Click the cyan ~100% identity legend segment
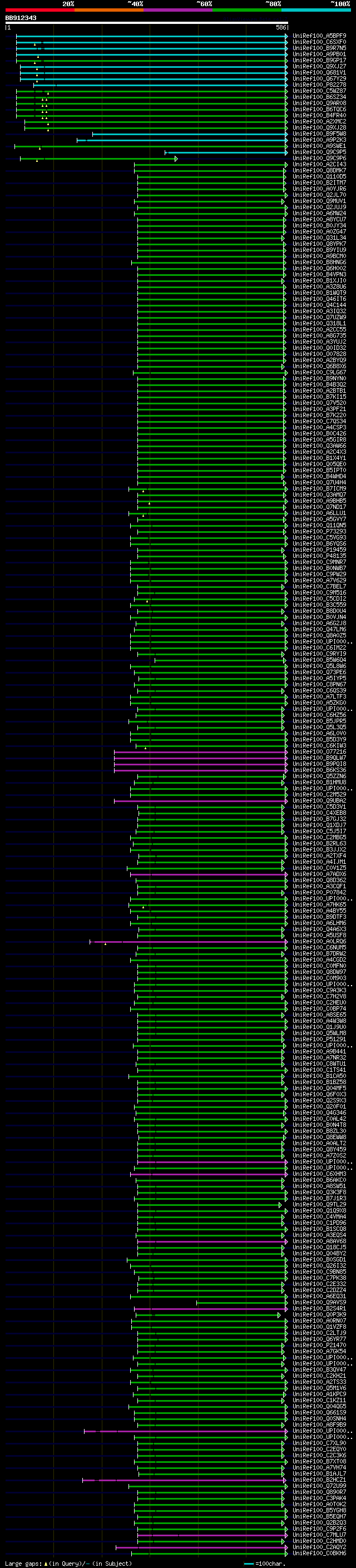The height and width of the screenshot is (1568, 356). pyautogui.click(x=317, y=10)
